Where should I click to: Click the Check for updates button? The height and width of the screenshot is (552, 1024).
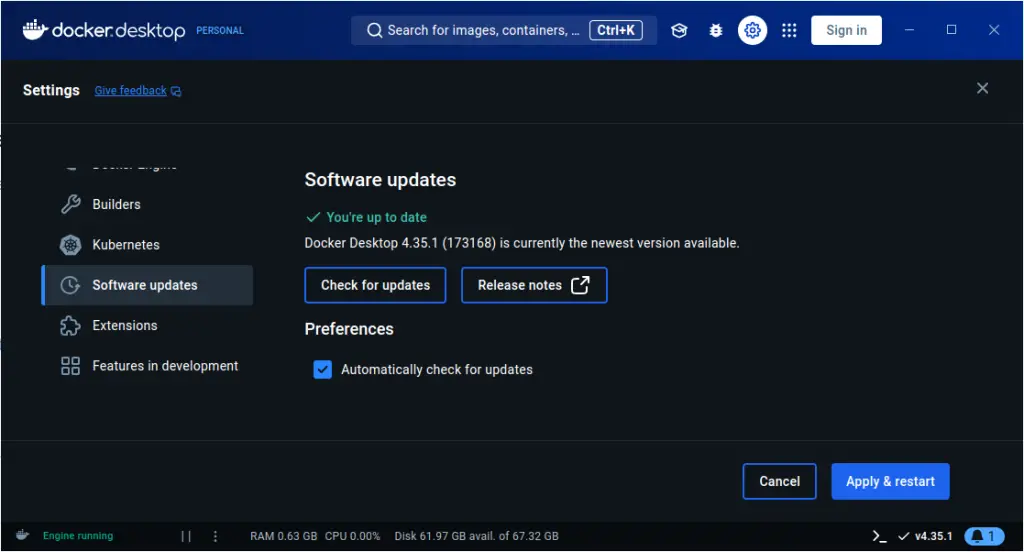pos(376,285)
